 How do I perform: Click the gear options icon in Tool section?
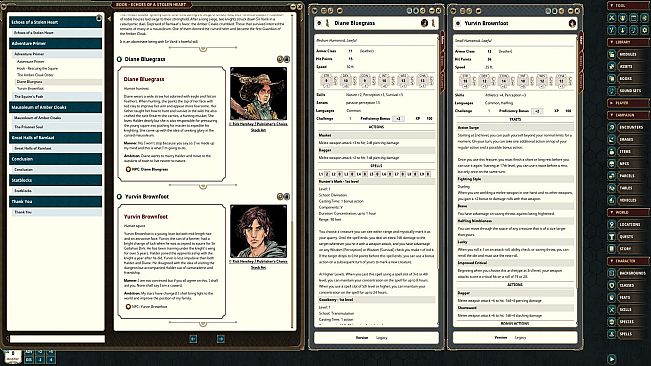click(x=644, y=30)
